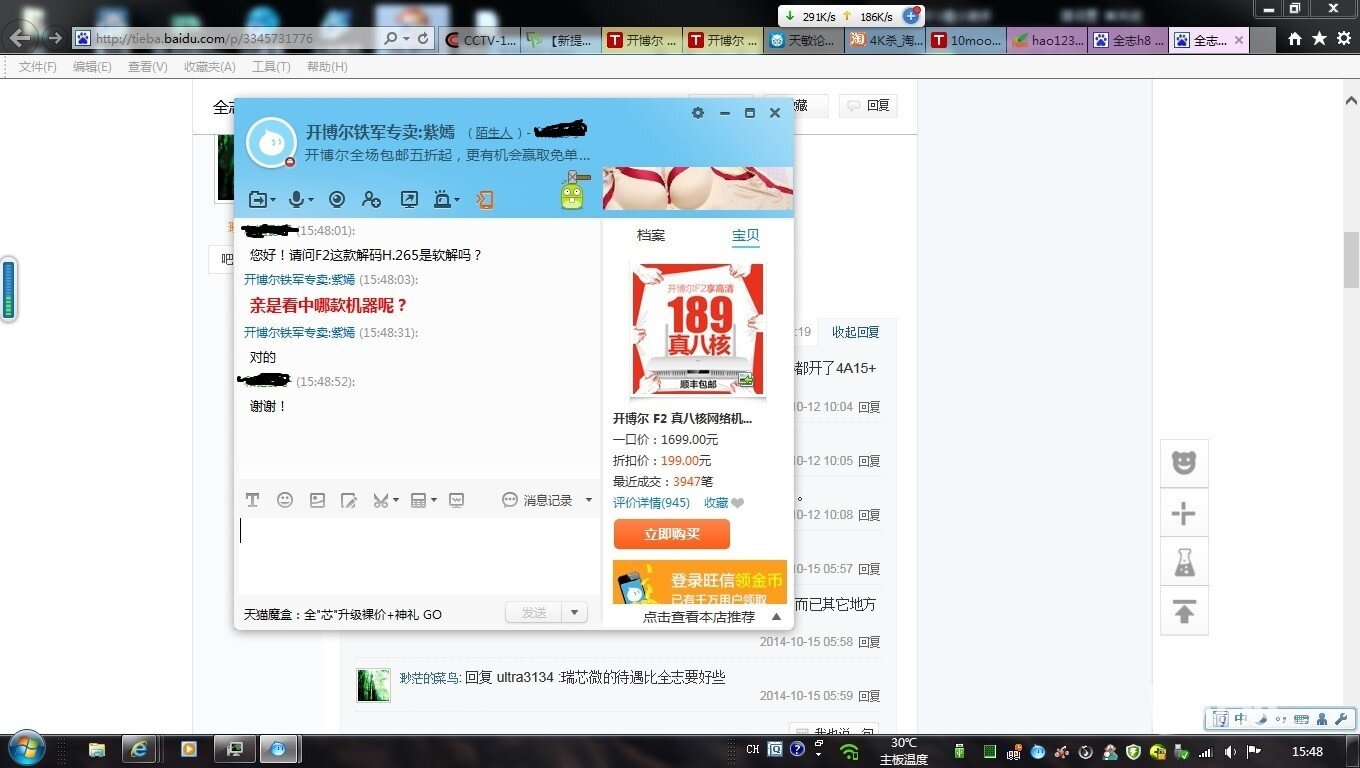Open chat window settings gear

coord(698,113)
